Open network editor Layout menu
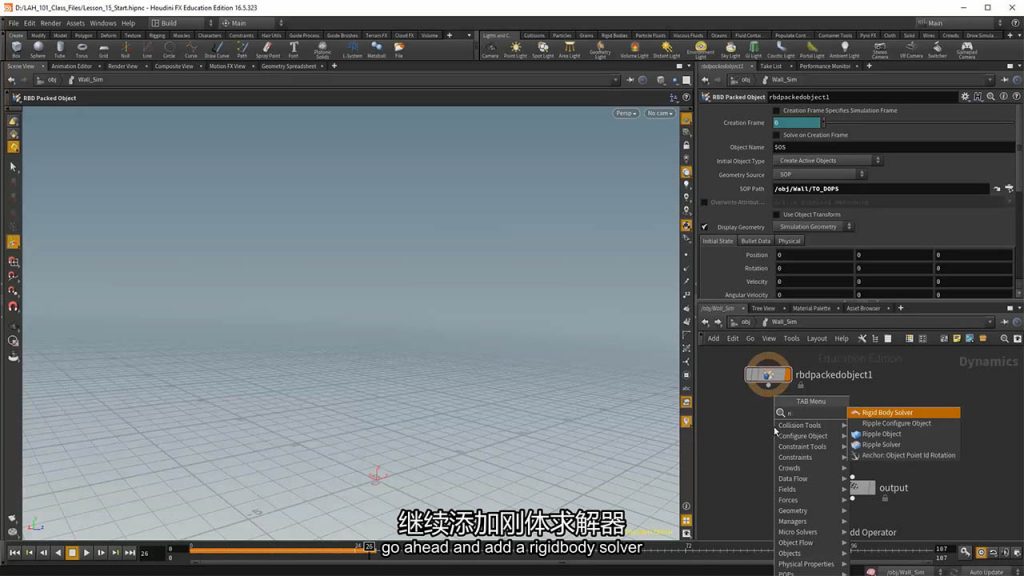Viewport: 1024px width, 576px height. (x=816, y=338)
